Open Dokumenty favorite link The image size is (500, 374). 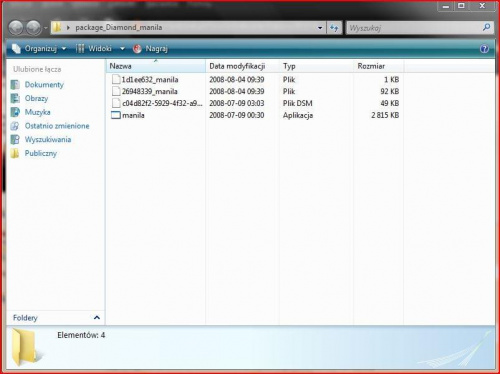[x=44, y=85]
